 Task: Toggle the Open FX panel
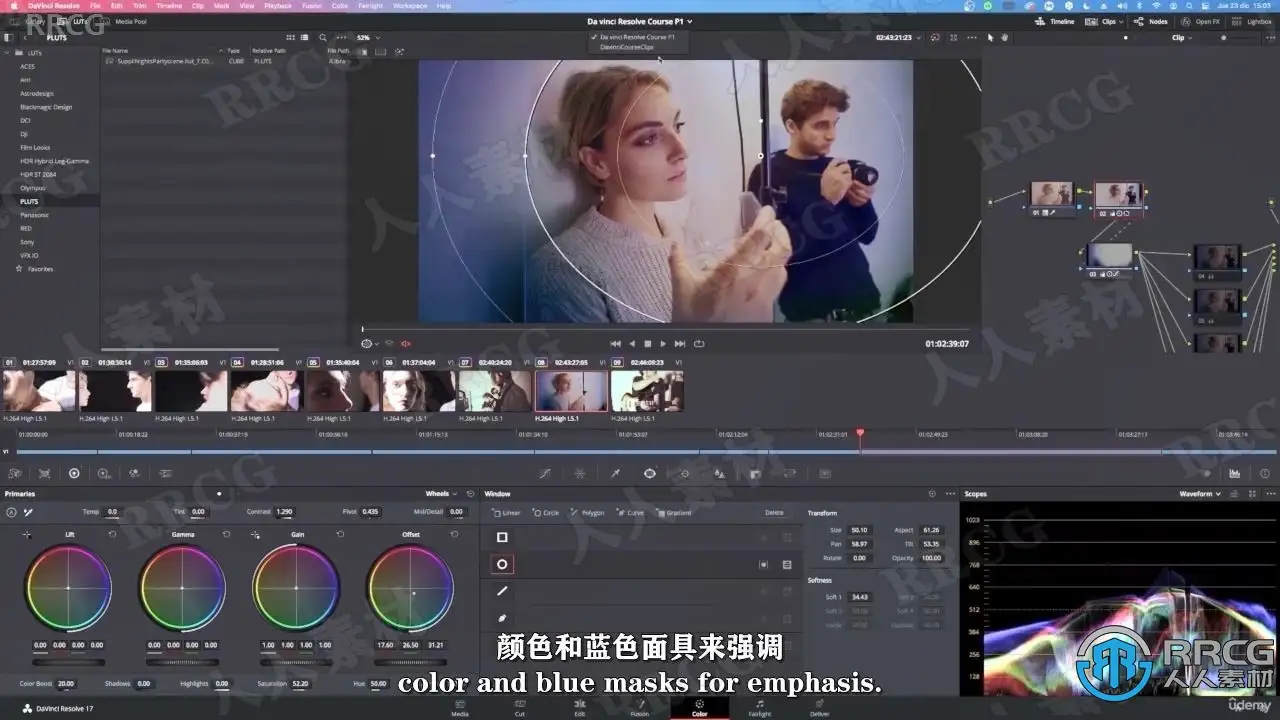pyautogui.click(x=1202, y=21)
